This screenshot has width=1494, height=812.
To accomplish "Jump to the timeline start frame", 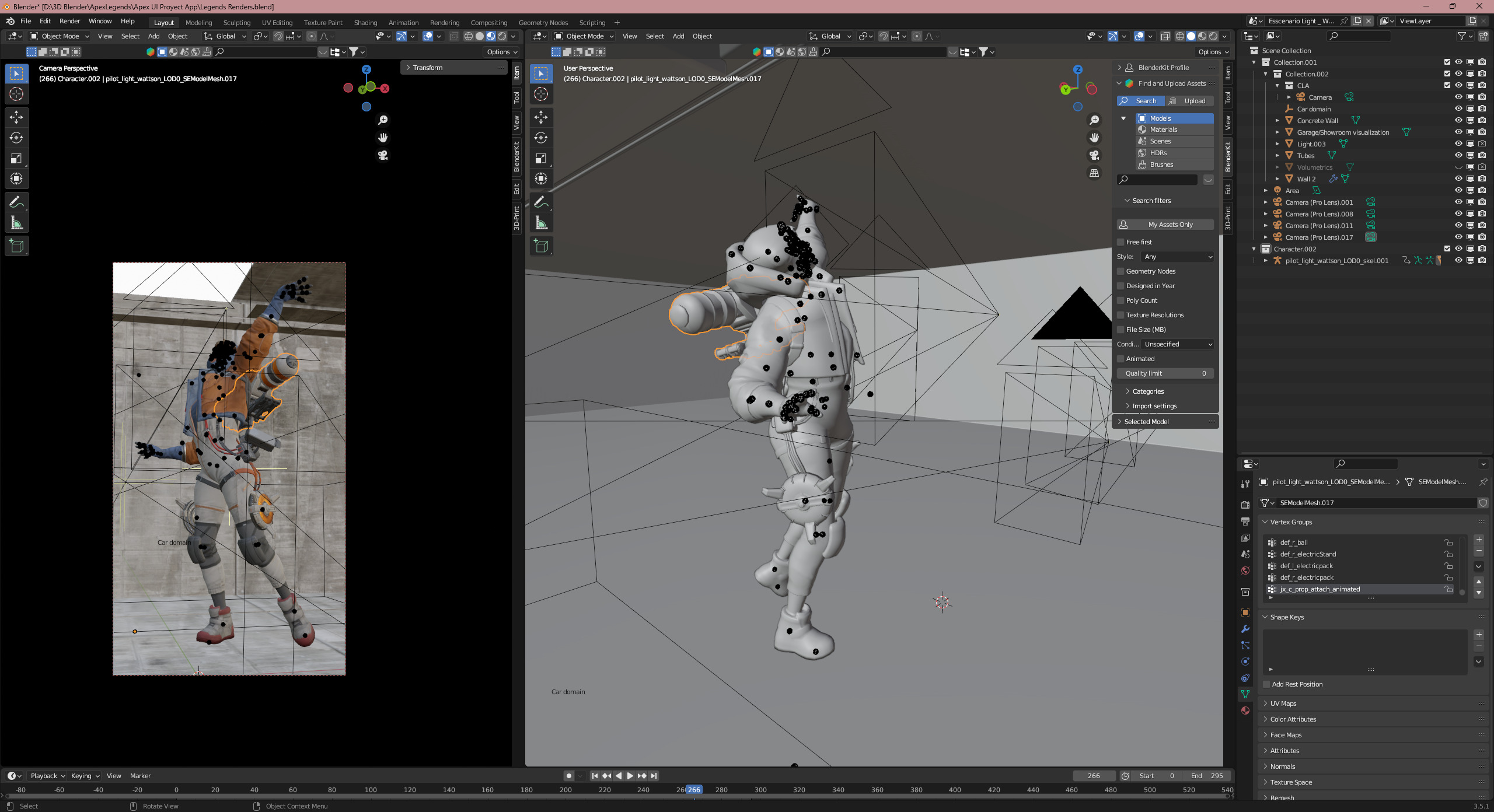I will point(595,776).
